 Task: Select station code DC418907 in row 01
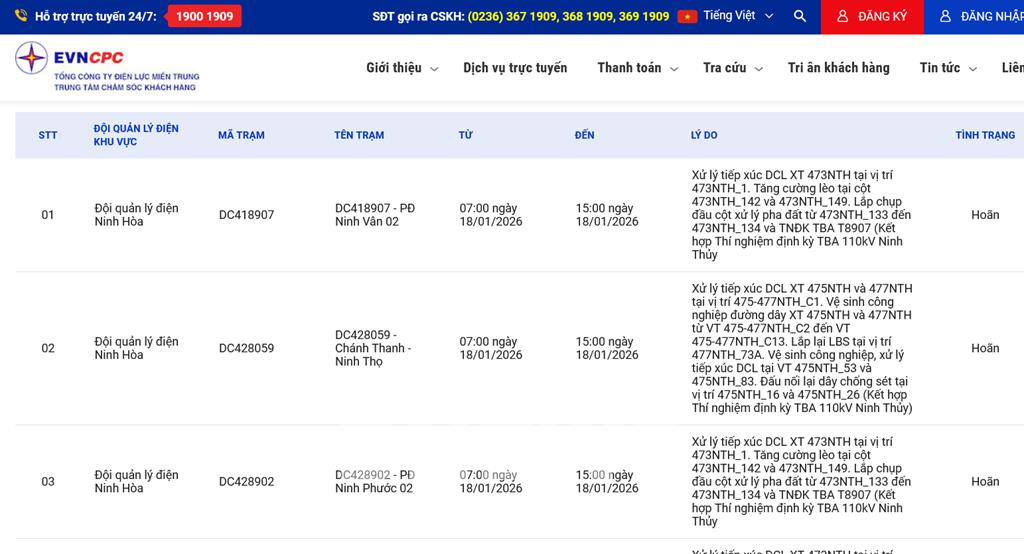pos(246,215)
